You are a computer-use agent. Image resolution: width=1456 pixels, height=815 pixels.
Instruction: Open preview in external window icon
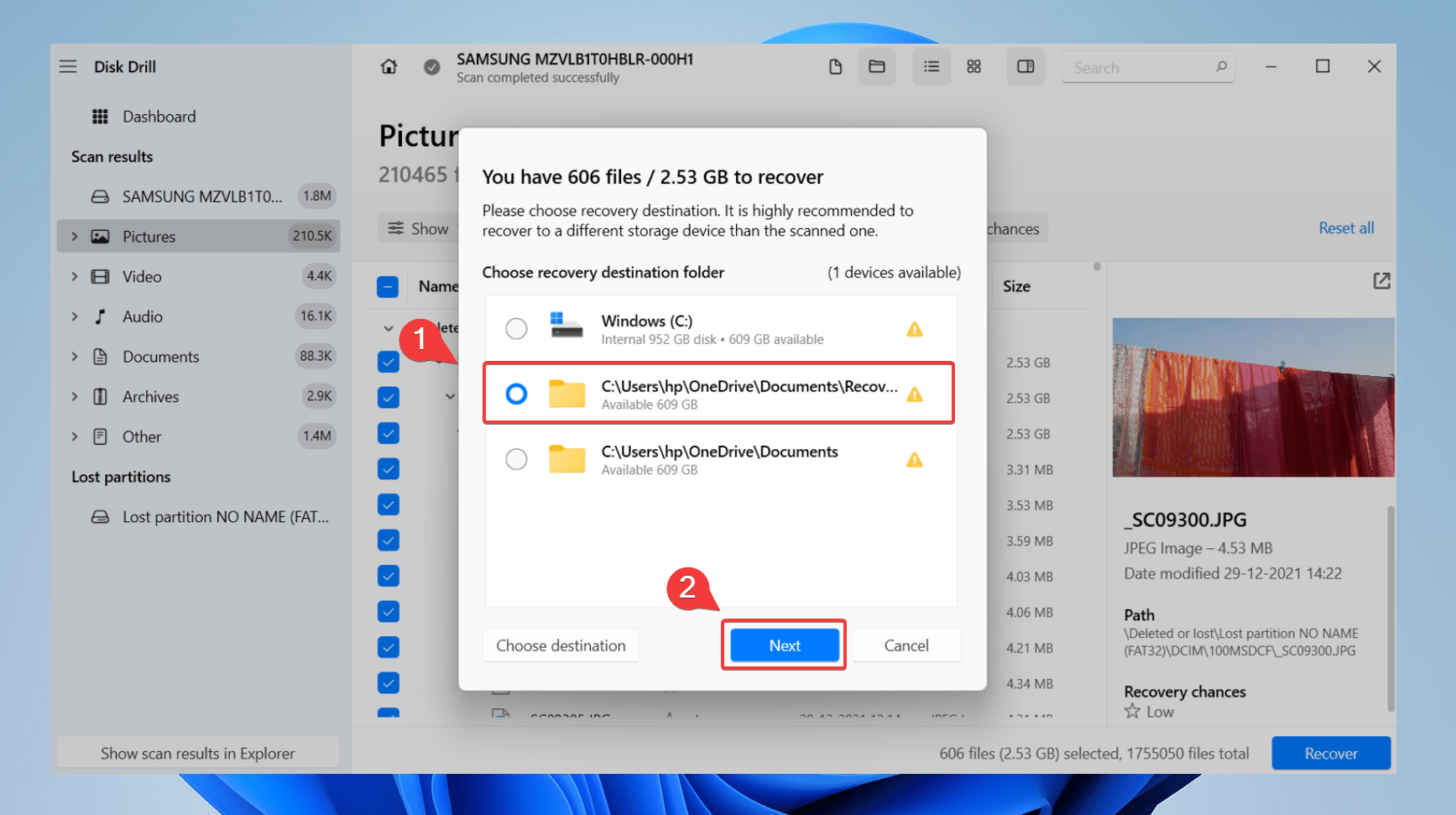[1381, 281]
